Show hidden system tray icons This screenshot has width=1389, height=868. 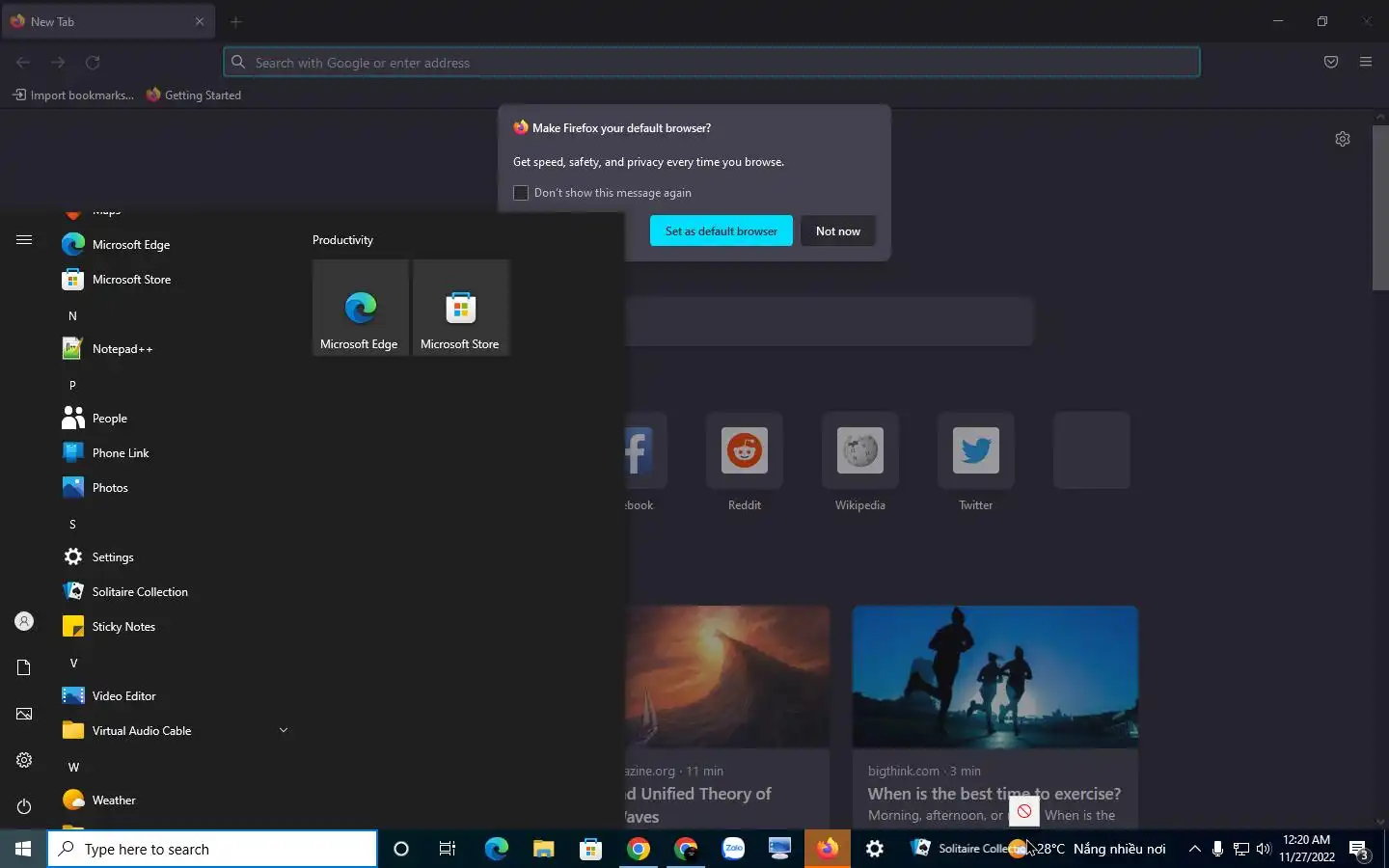tap(1194, 849)
